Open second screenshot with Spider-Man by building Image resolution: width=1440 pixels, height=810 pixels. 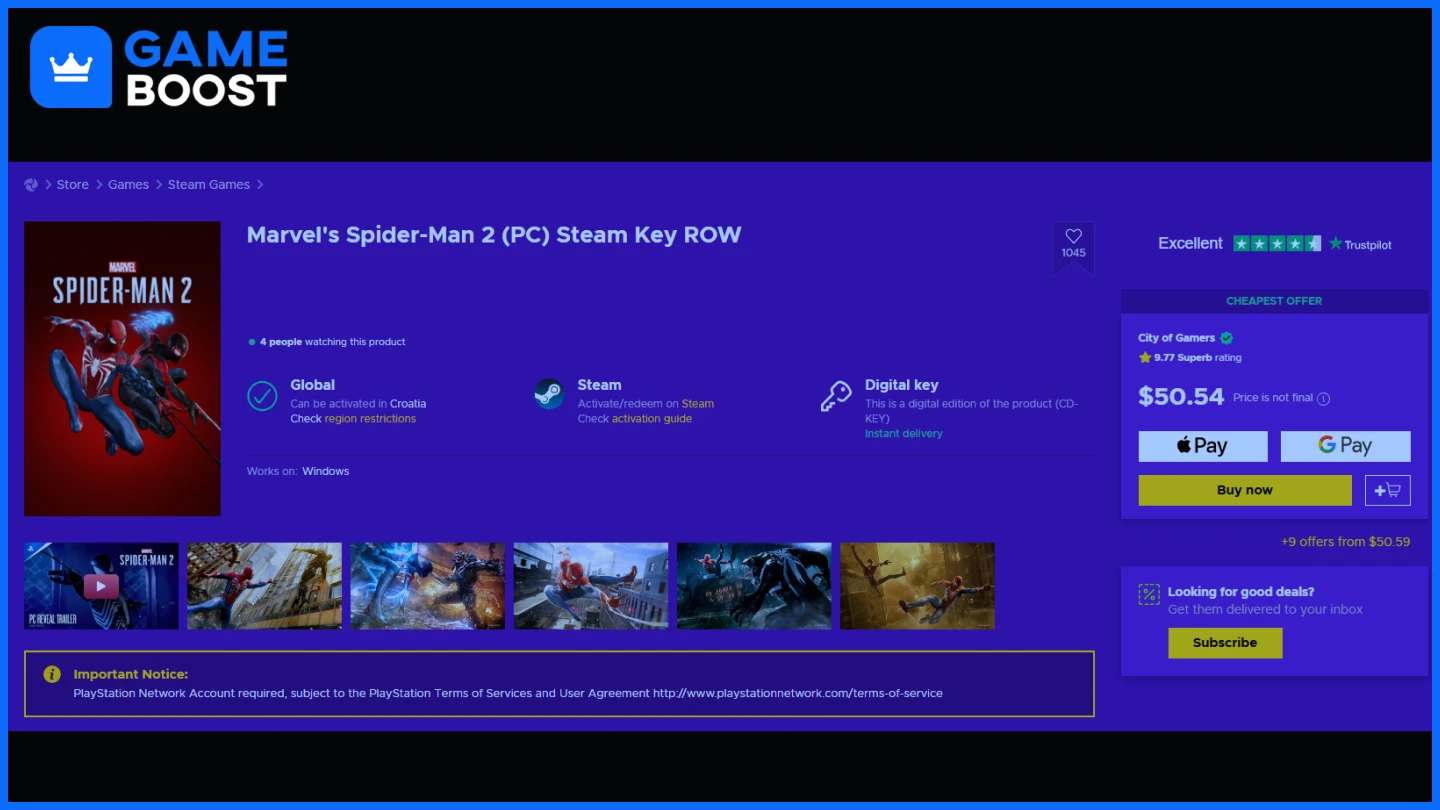264,586
